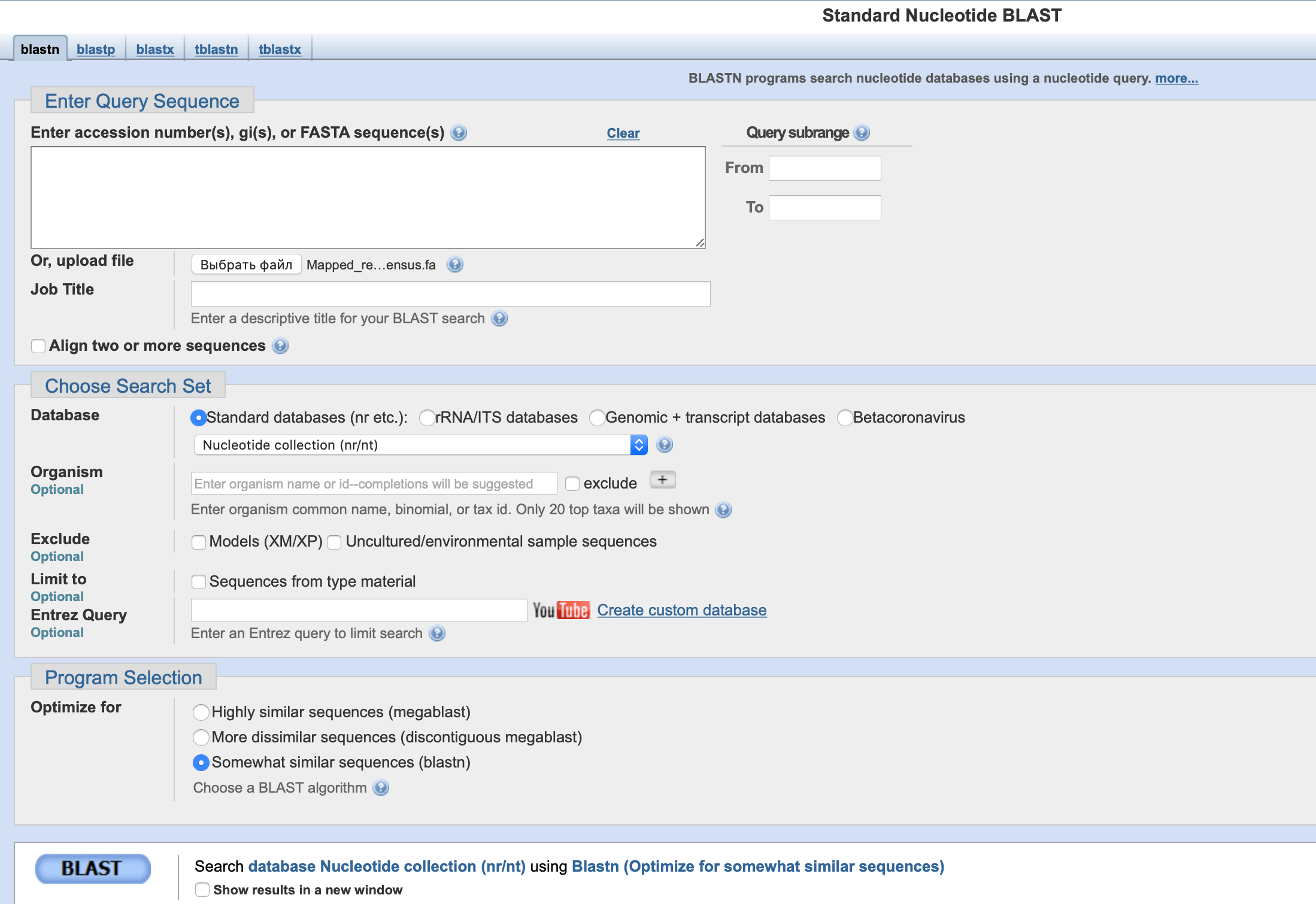Switch to the tblastn tab
Image resolution: width=1316 pixels, height=904 pixels.
pyautogui.click(x=216, y=49)
